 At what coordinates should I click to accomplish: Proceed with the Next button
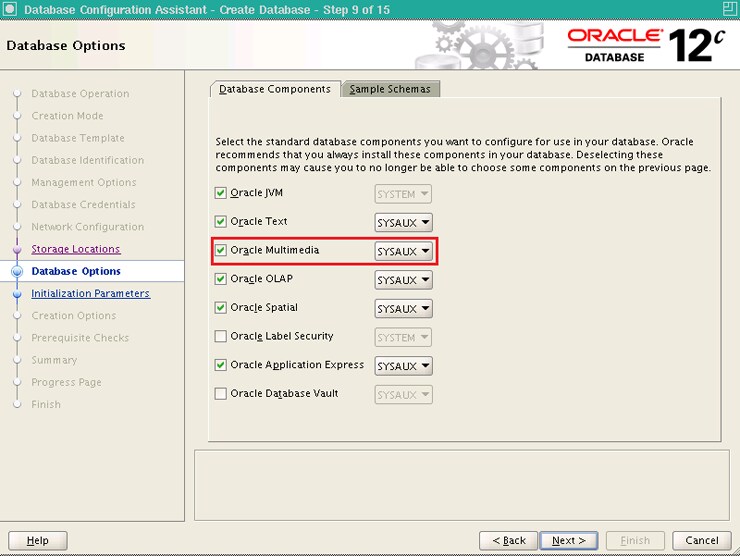569,540
